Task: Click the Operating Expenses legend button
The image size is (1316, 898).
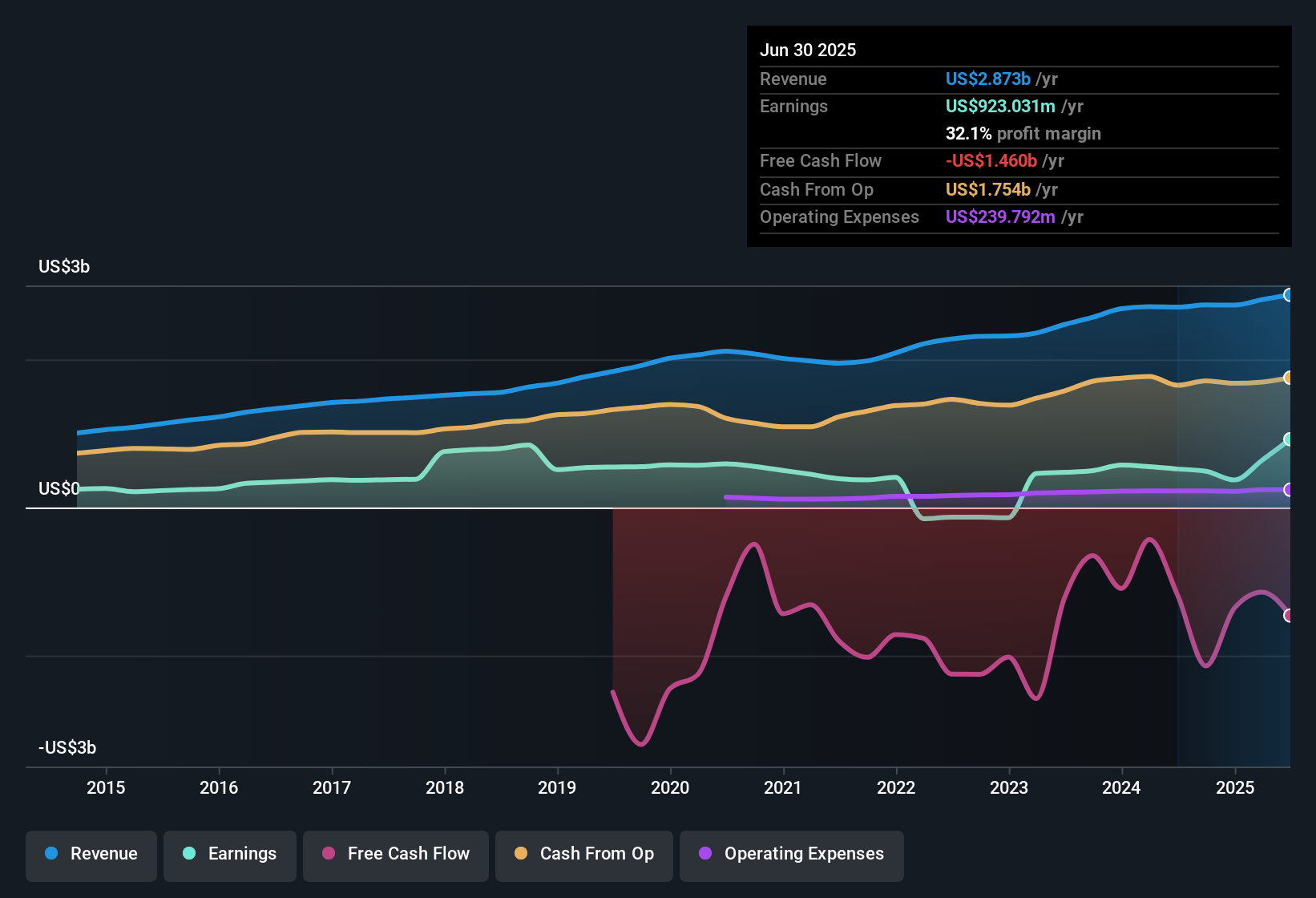Action: coord(791,854)
